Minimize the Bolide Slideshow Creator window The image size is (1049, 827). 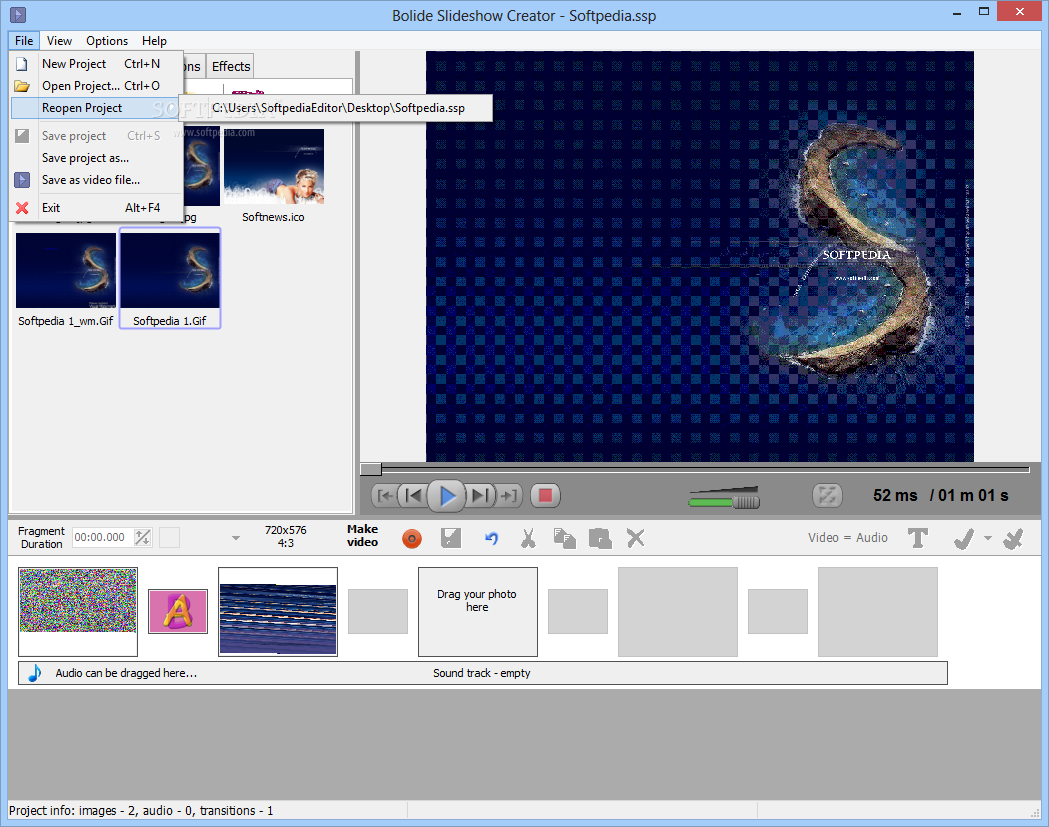point(957,11)
